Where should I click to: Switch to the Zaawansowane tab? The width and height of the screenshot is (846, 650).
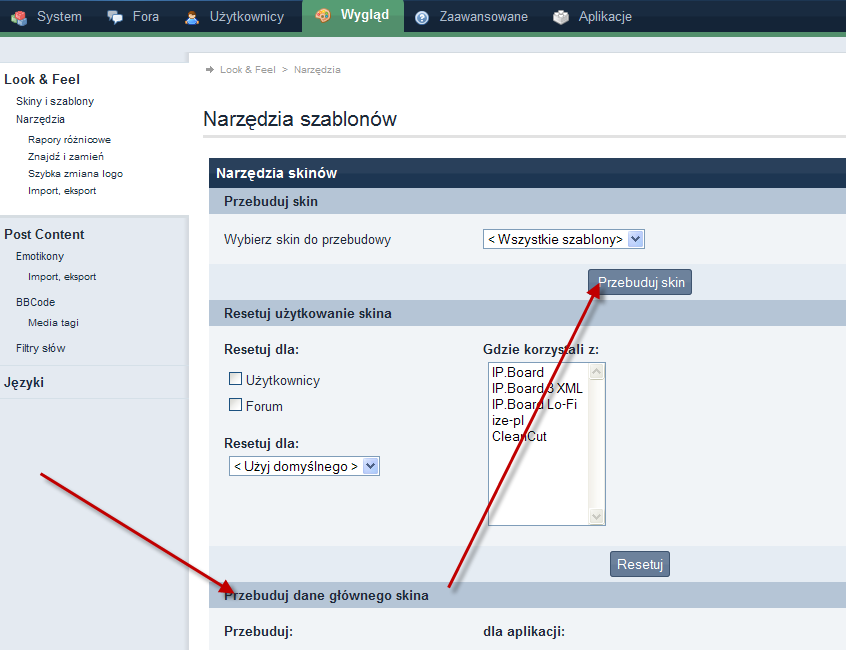pos(483,17)
